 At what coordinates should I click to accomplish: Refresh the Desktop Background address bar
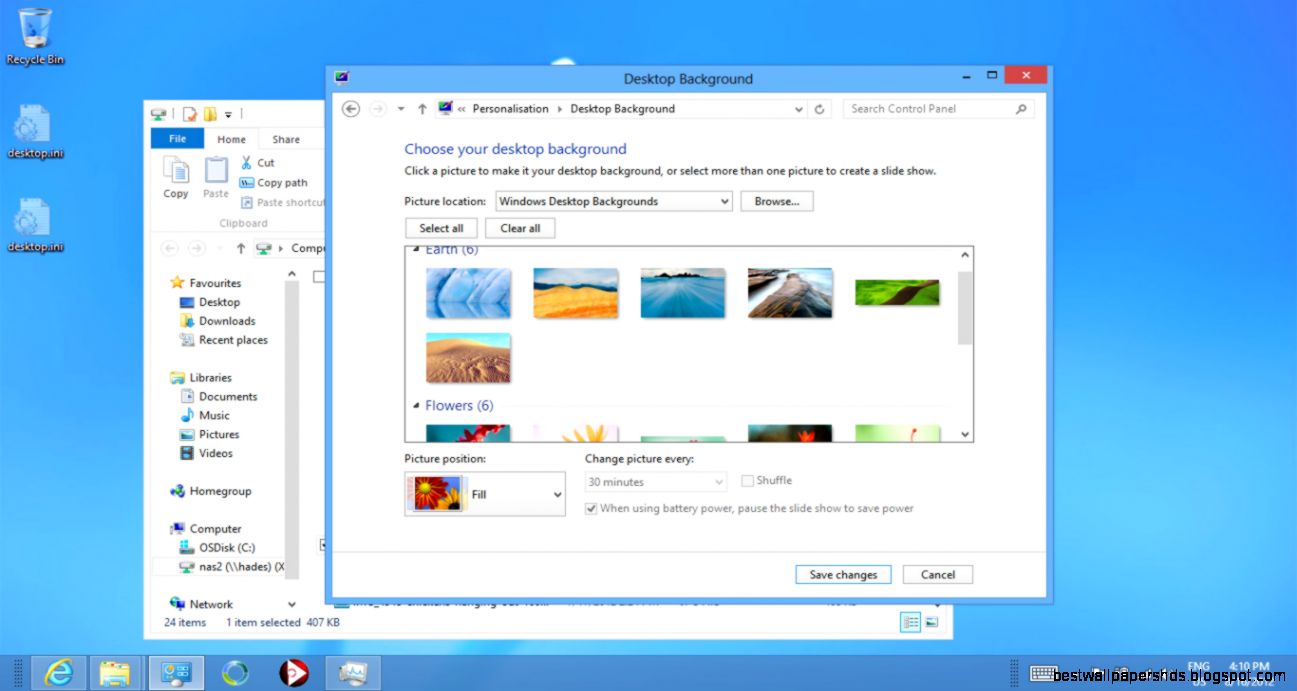tap(820, 109)
